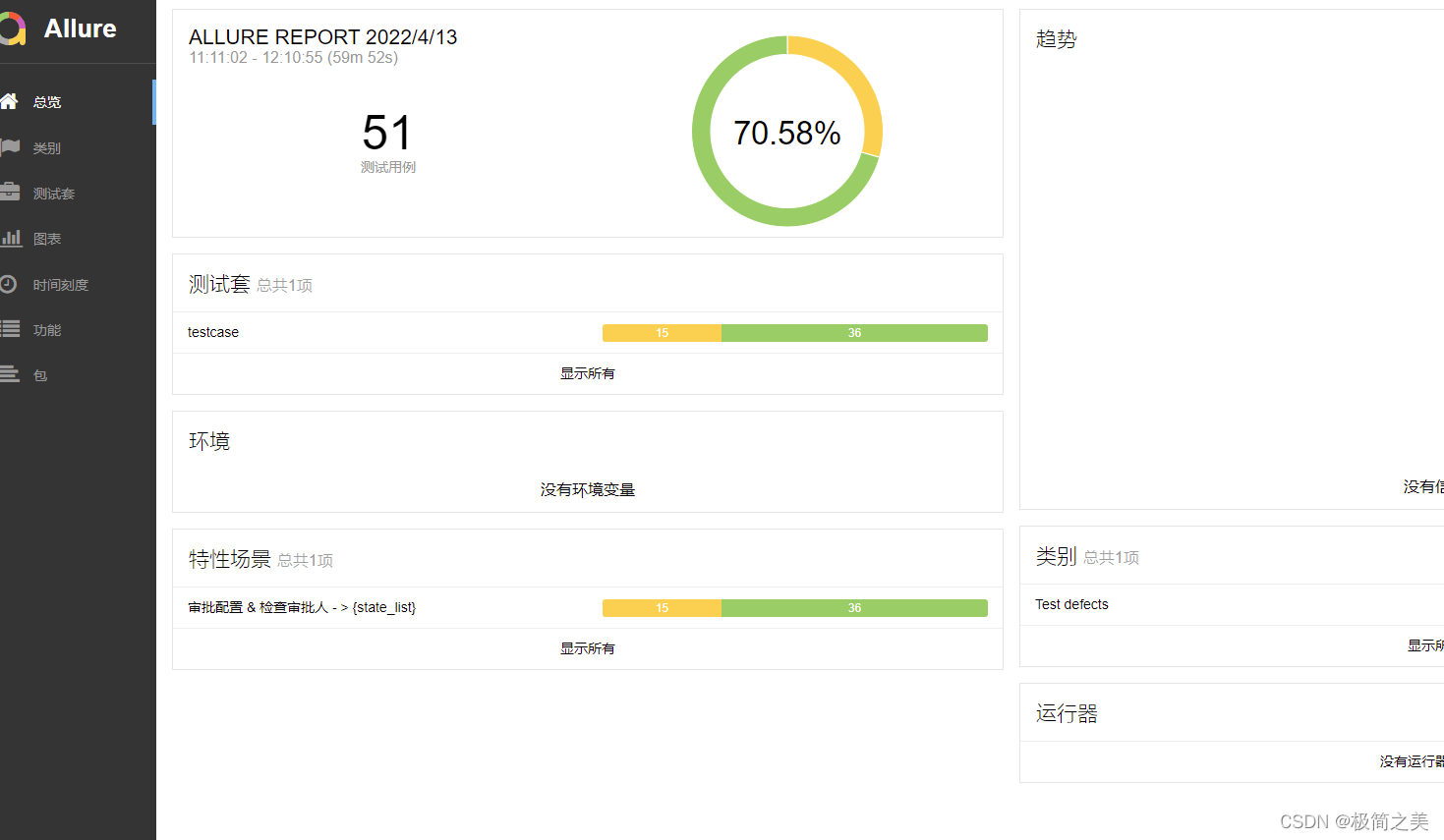This screenshot has width=1444, height=840.
Task: Click the 51 测试用例 count
Action: tap(387, 142)
